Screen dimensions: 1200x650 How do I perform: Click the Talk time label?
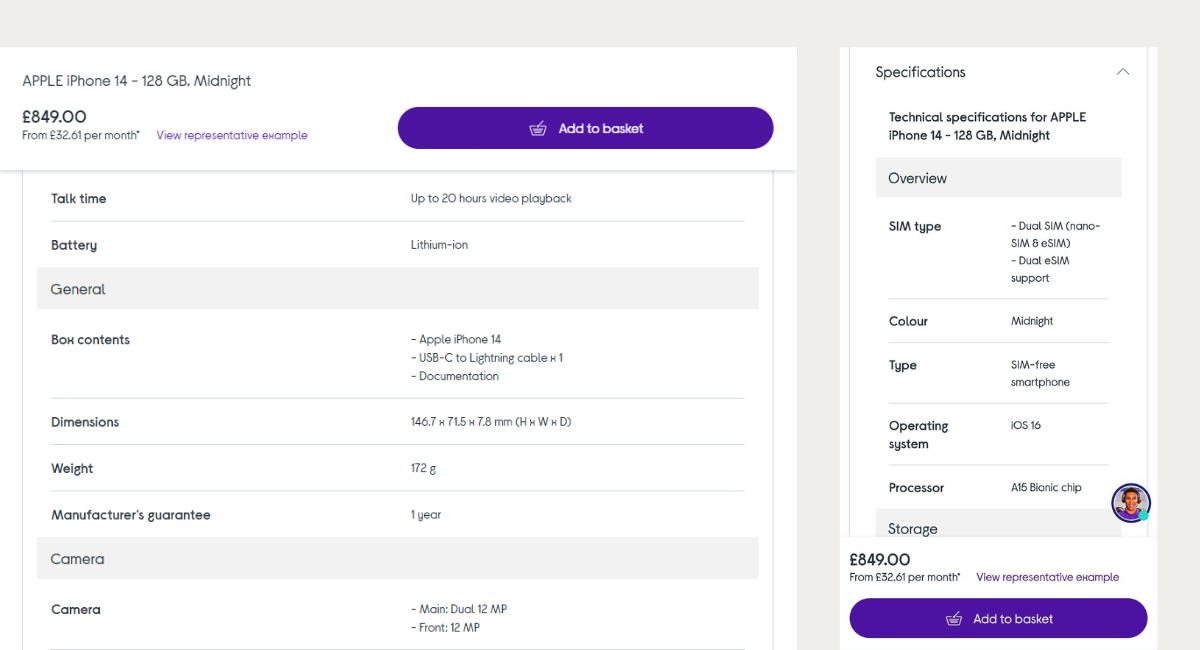point(79,198)
